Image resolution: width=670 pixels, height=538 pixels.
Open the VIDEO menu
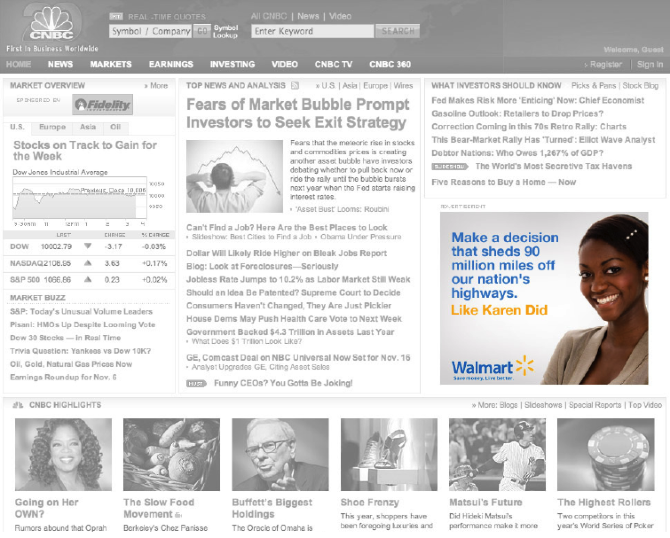[x=285, y=64]
